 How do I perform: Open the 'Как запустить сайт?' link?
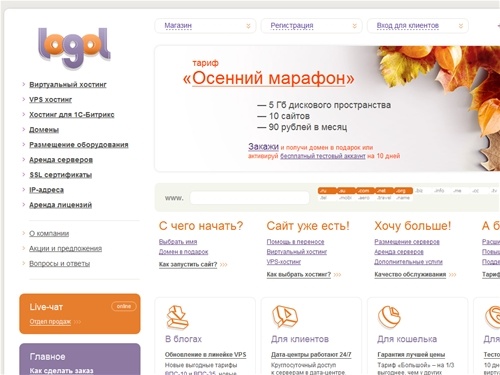click(188, 264)
